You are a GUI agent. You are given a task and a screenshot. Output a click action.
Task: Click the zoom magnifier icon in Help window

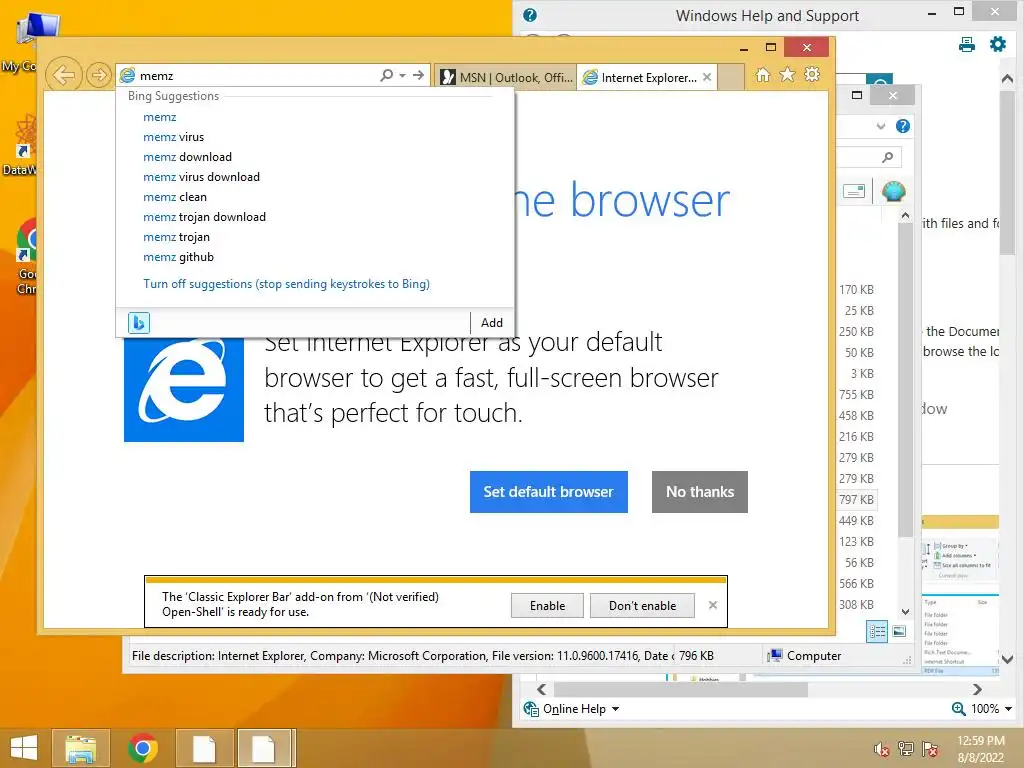point(958,709)
